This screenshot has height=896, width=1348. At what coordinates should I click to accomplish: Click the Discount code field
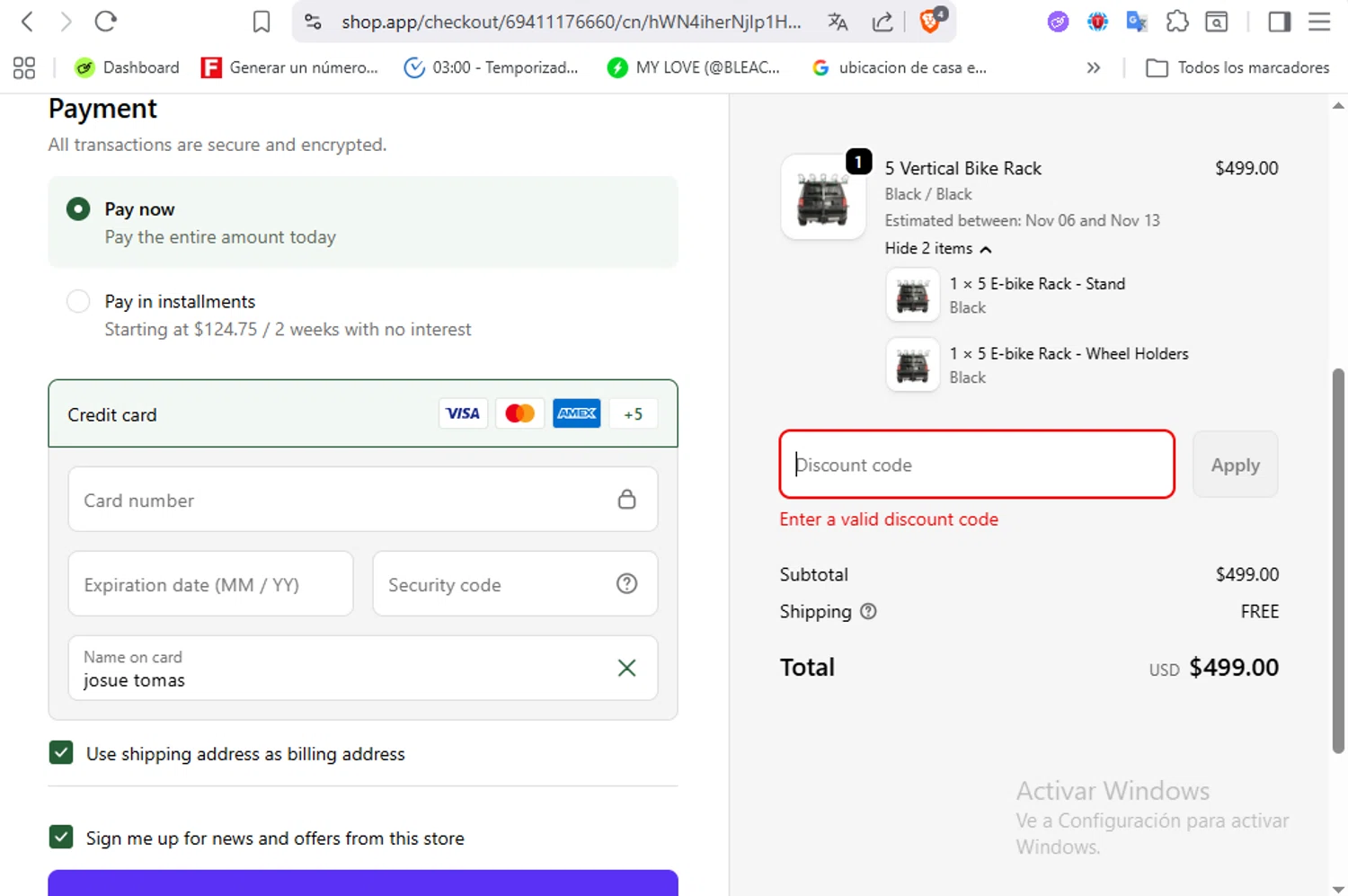click(977, 465)
